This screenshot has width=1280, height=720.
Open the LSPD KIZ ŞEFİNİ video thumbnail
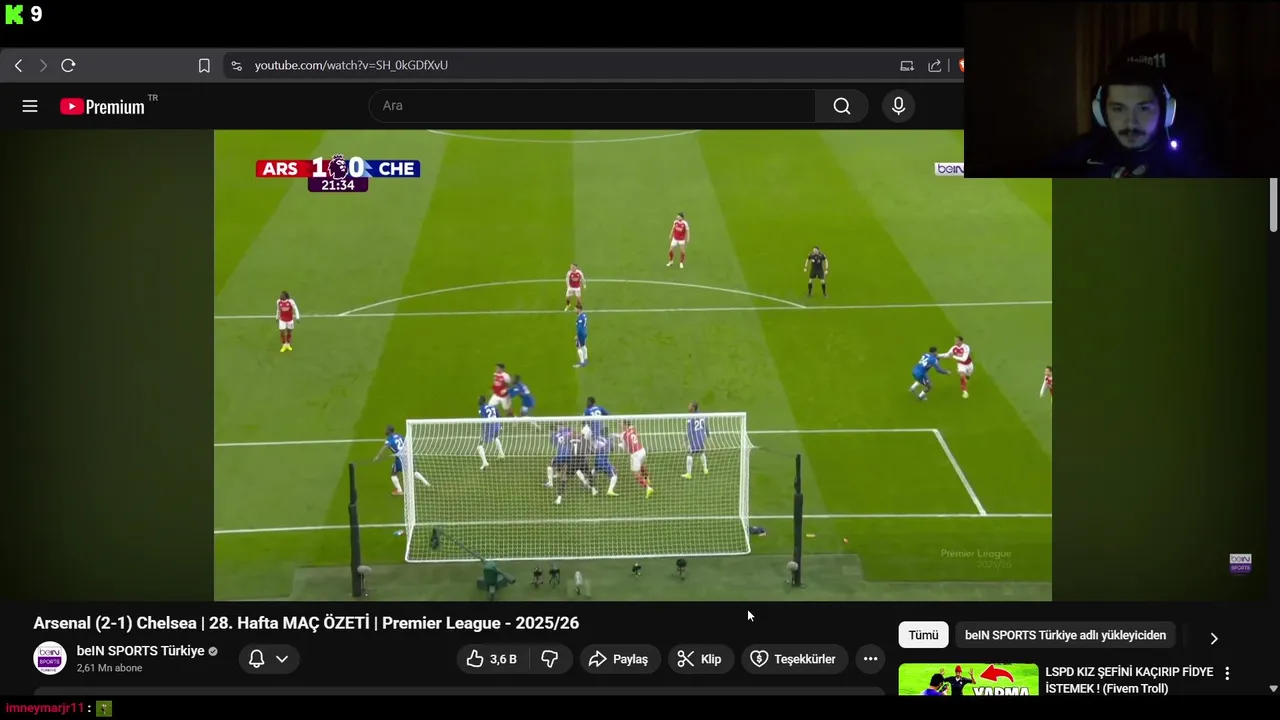point(968,680)
